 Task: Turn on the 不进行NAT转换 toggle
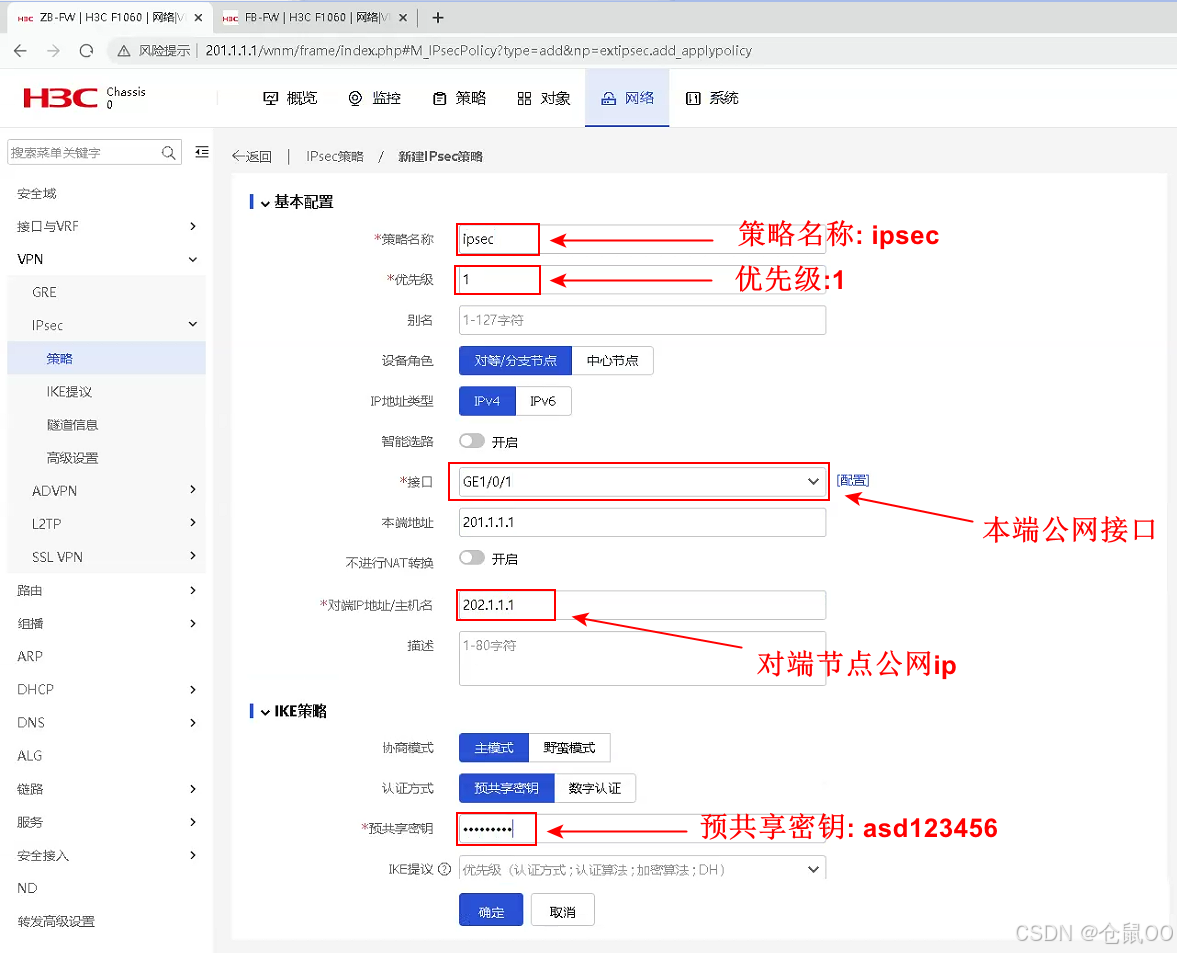[470, 558]
